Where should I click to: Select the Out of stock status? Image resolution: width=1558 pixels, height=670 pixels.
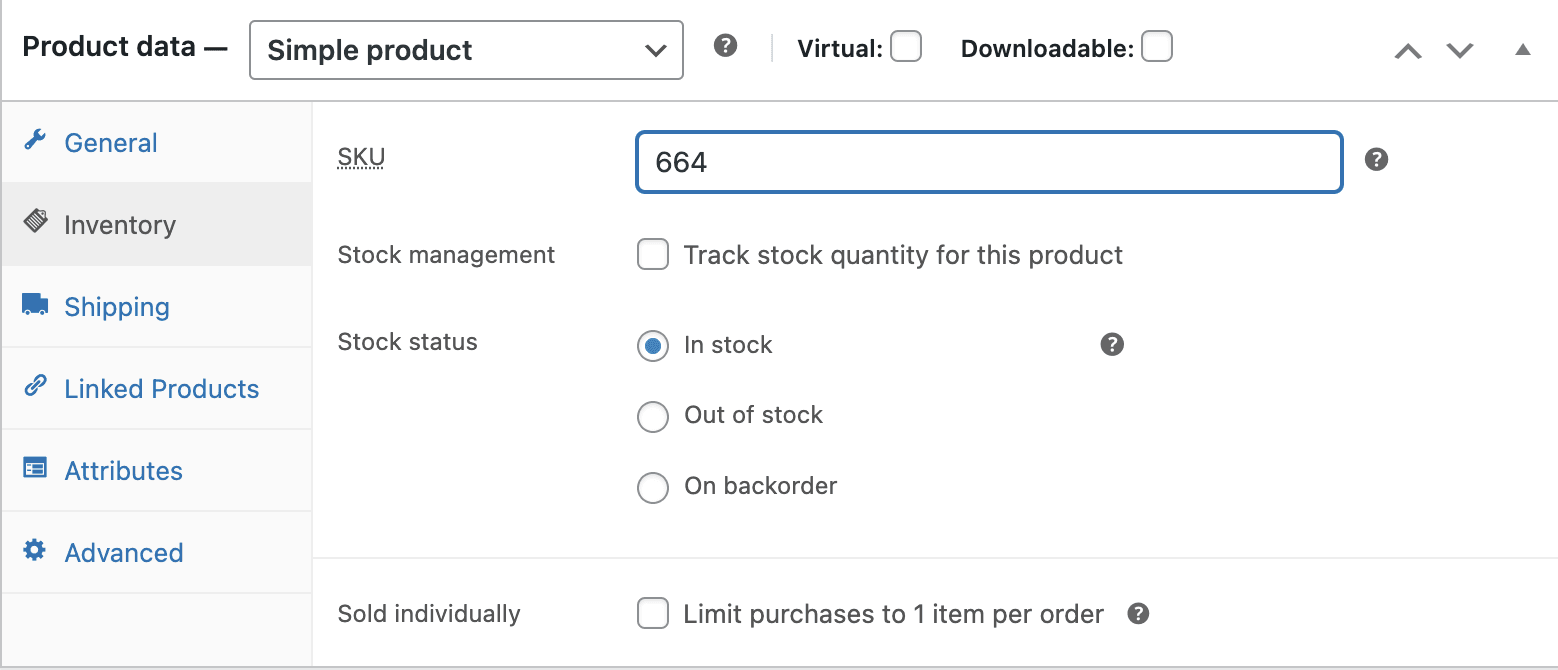tap(653, 416)
